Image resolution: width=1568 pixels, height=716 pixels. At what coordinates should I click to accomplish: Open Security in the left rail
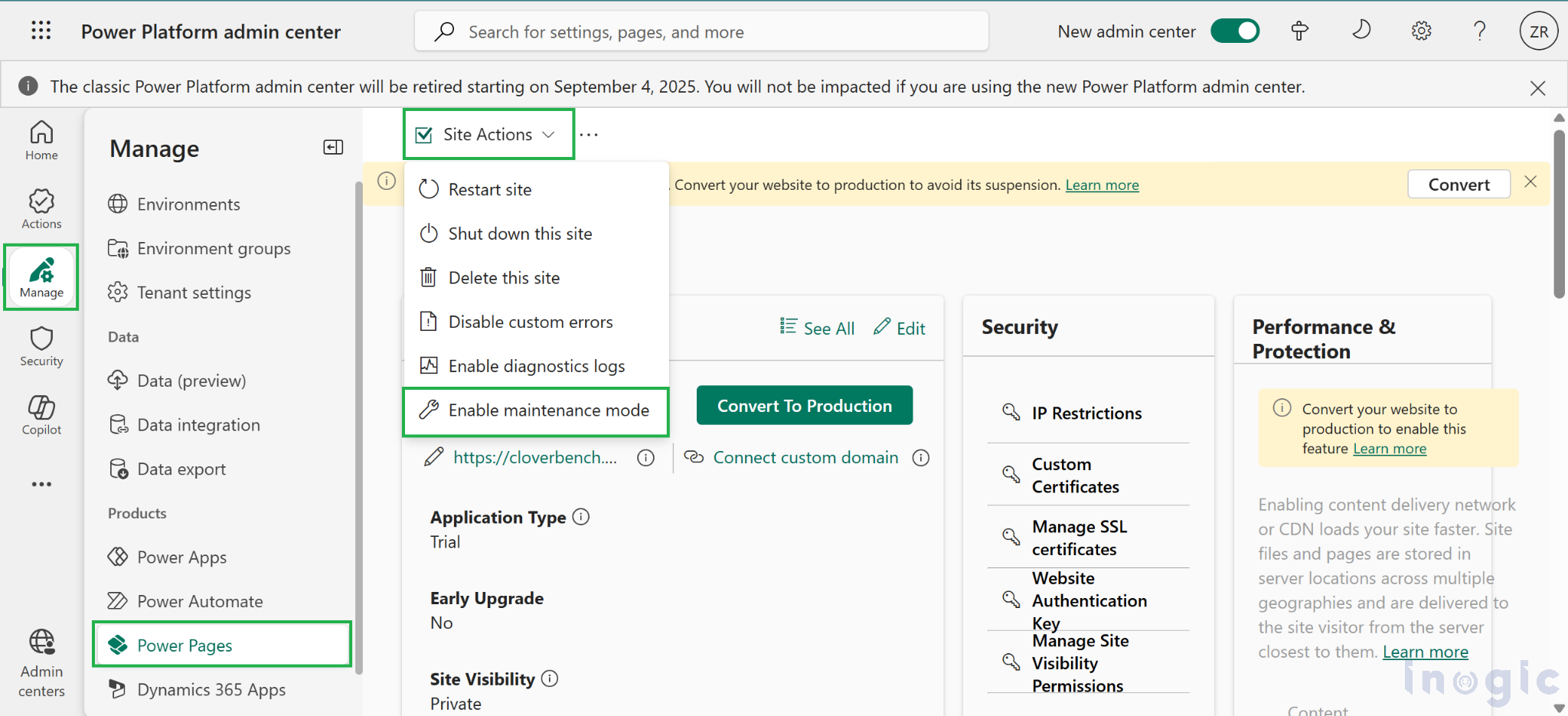(41, 346)
